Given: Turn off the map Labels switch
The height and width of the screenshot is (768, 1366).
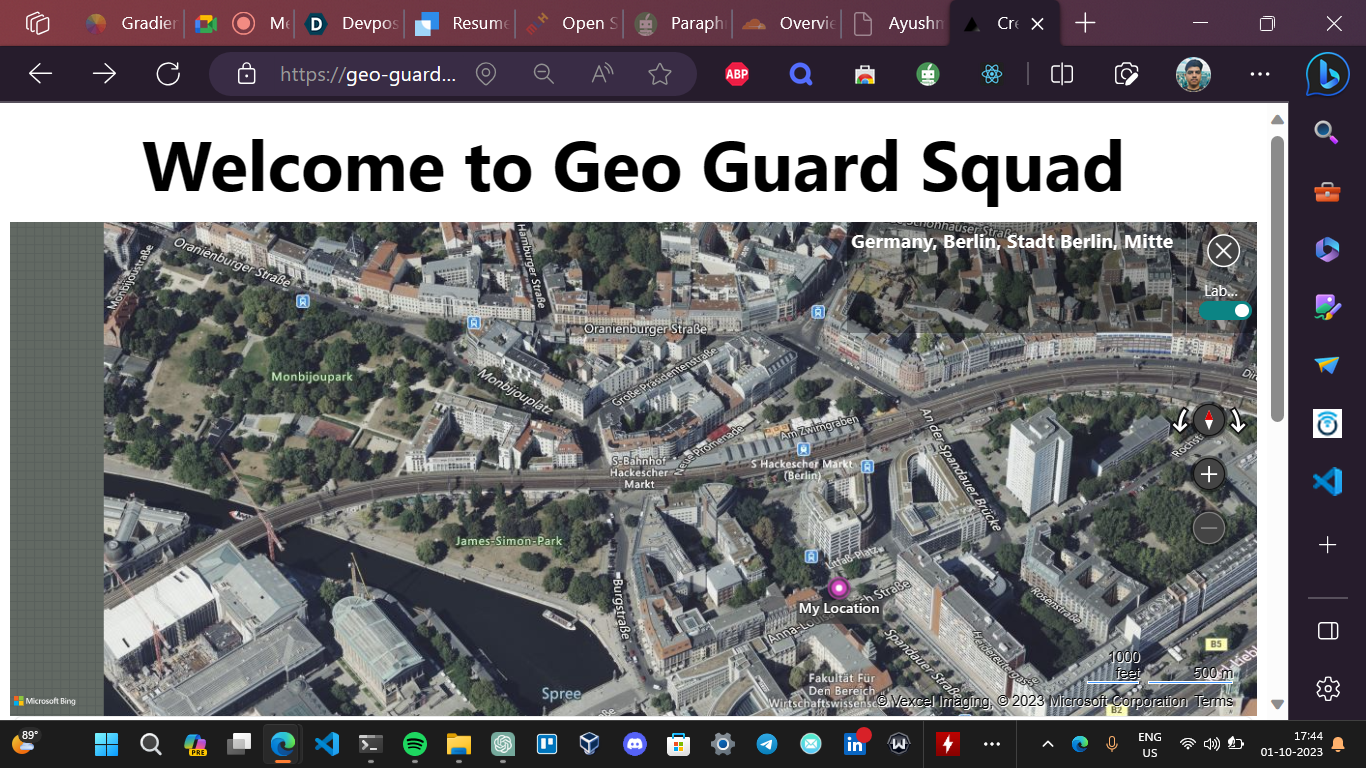Looking at the screenshot, I should (1225, 311).
